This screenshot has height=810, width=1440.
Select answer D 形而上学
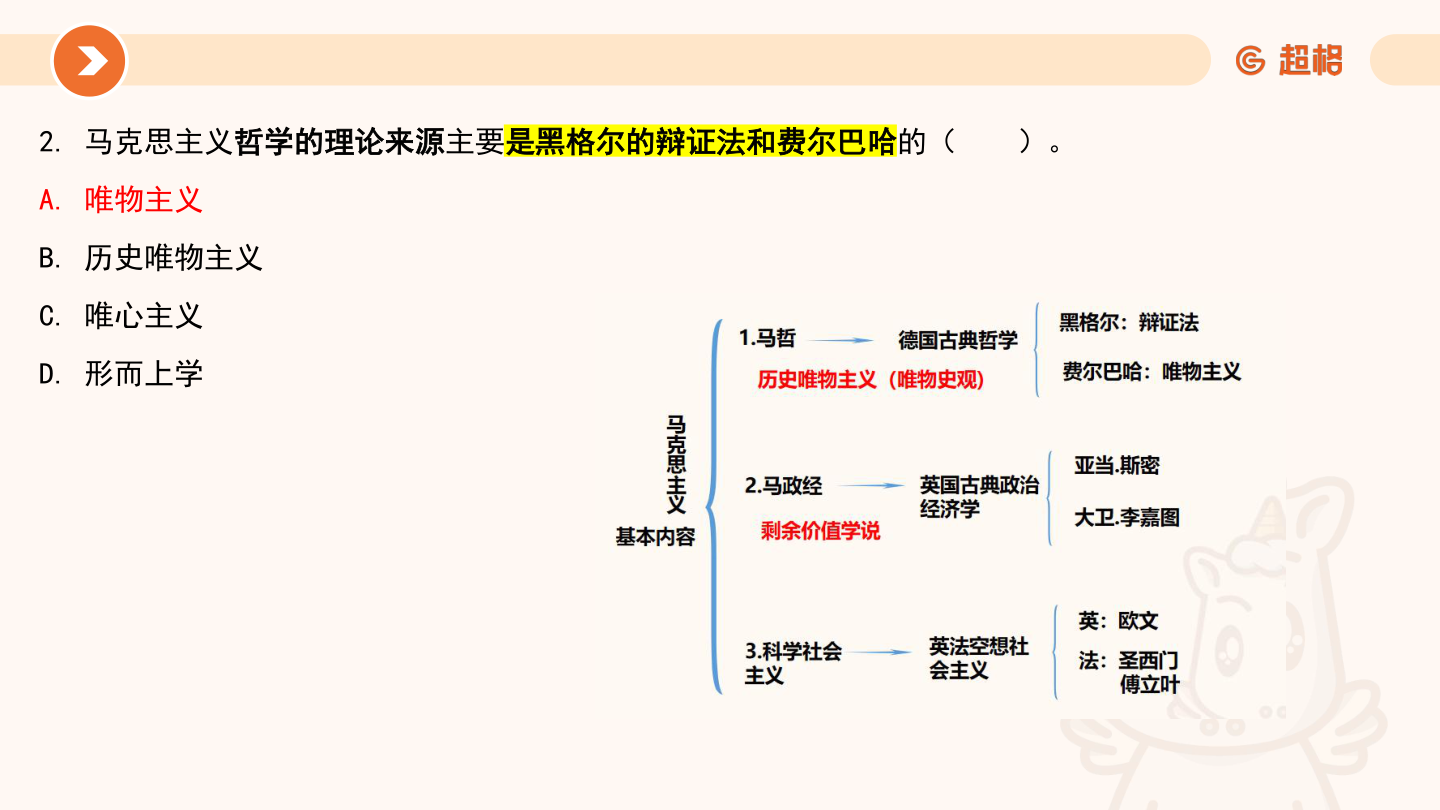click(142, 374)
